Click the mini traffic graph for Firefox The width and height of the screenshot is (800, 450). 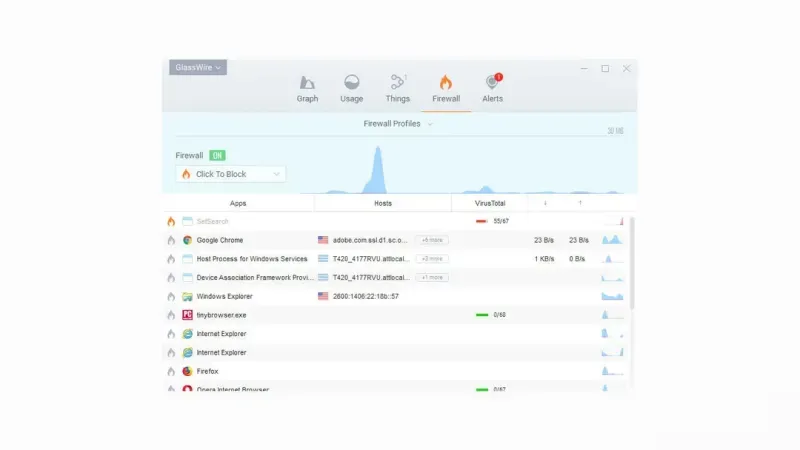612,371
